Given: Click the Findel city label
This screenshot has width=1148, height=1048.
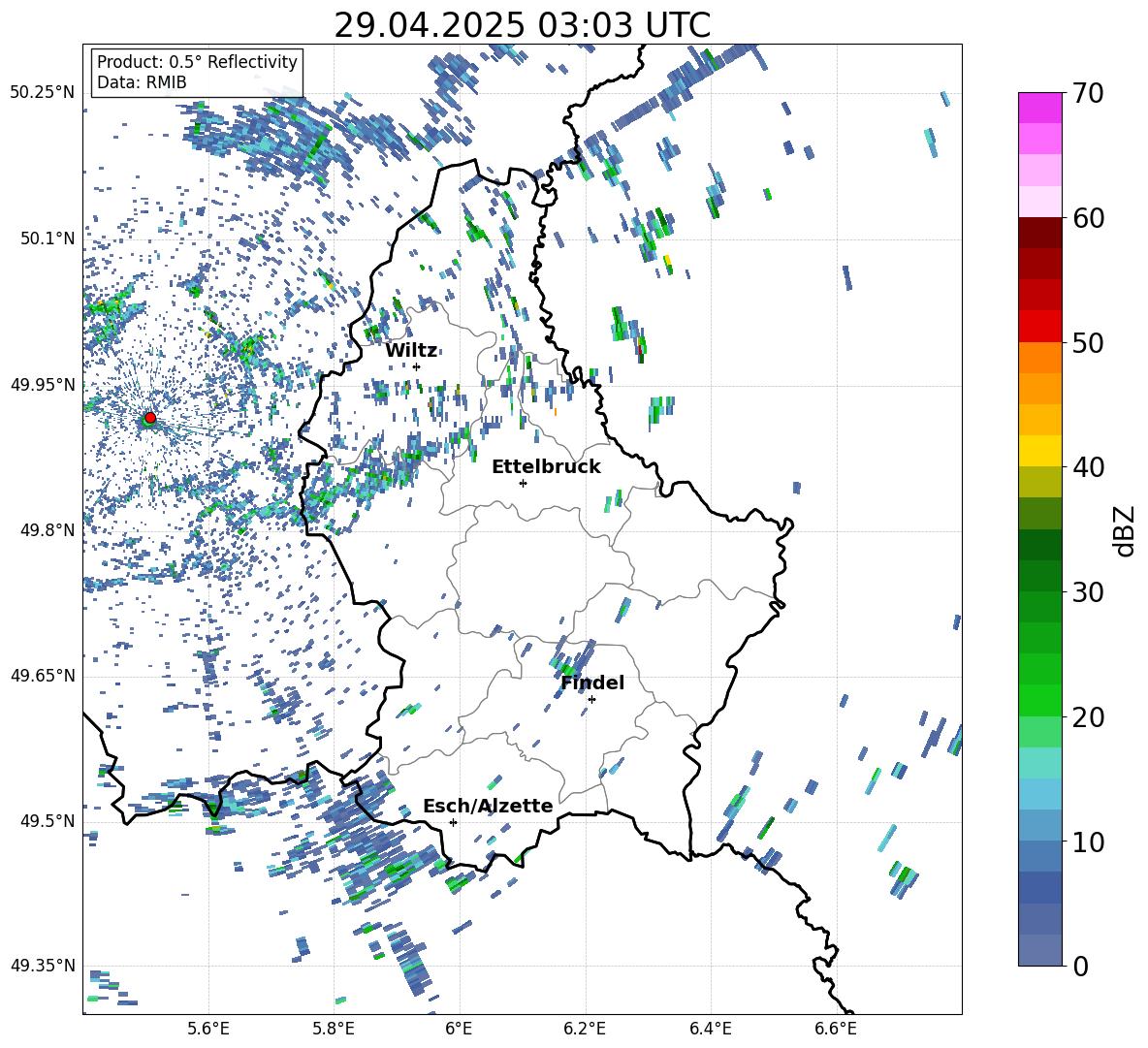Looking at the screenshot, I should 592,683.
